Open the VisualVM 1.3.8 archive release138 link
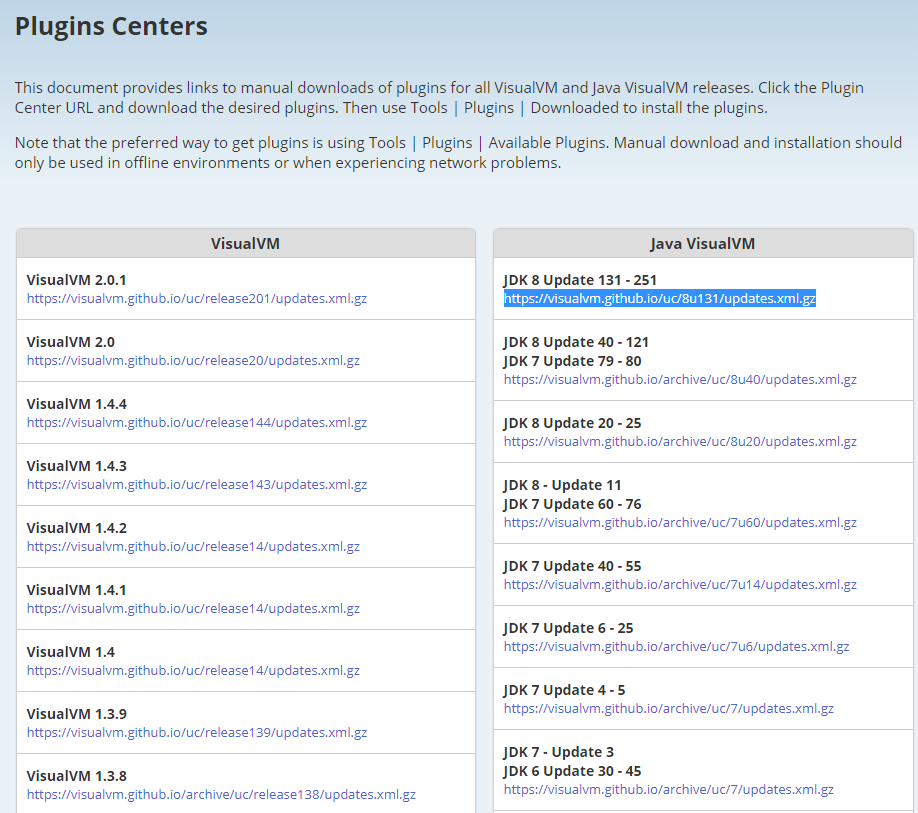918x813 pixels. (221, 795)
